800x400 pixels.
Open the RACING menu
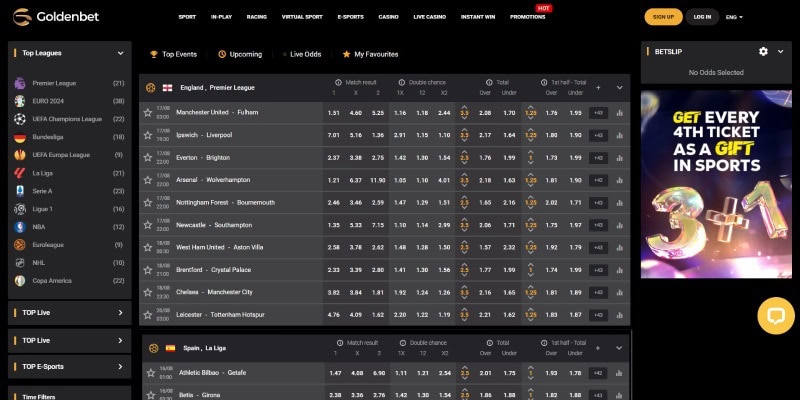(257, 17)
